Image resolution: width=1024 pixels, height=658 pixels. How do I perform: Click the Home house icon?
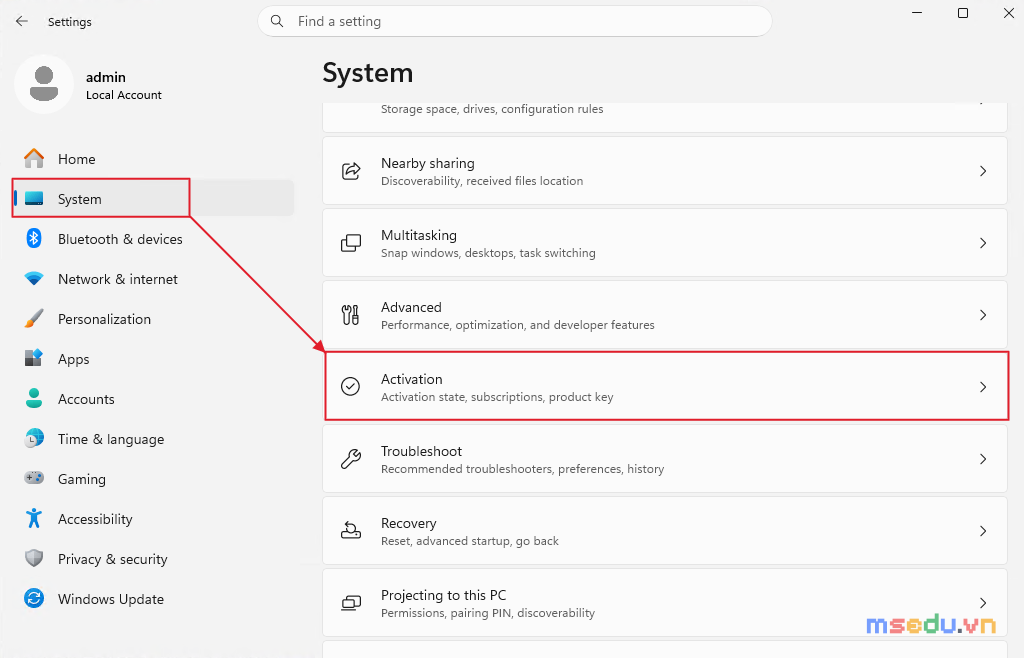(34, 159)
